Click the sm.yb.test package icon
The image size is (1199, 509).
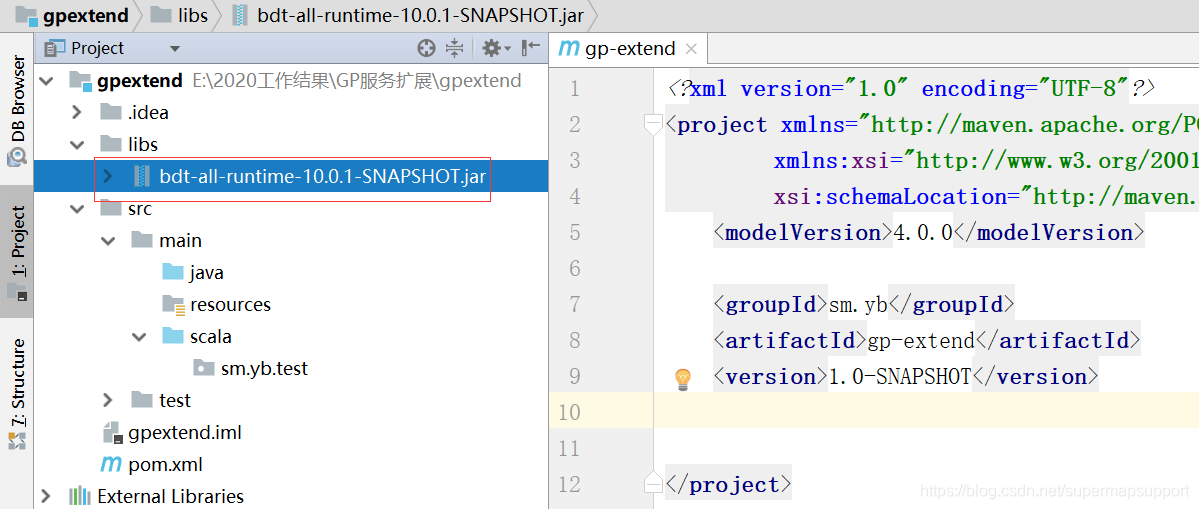203,368
